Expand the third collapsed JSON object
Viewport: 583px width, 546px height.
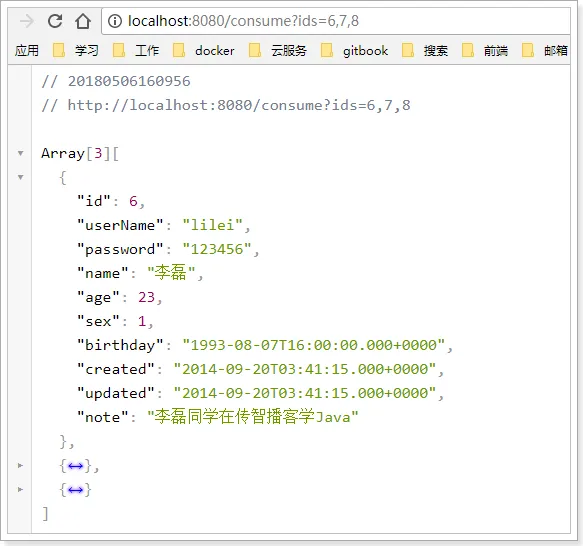[x=21, y=489]
